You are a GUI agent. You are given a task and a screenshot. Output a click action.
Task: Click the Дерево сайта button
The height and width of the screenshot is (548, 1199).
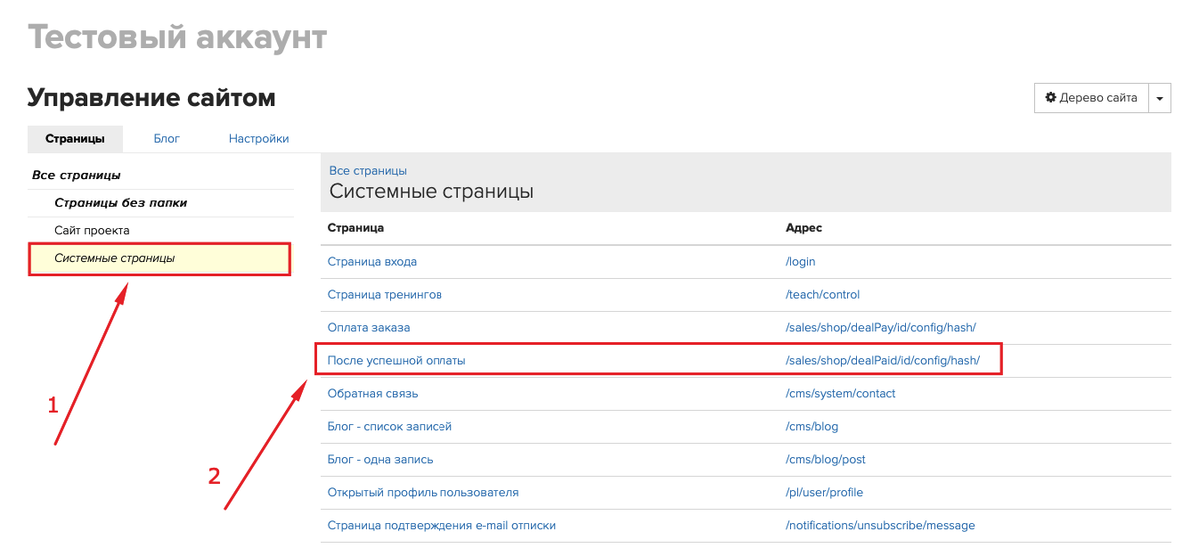pos(1090,98)
